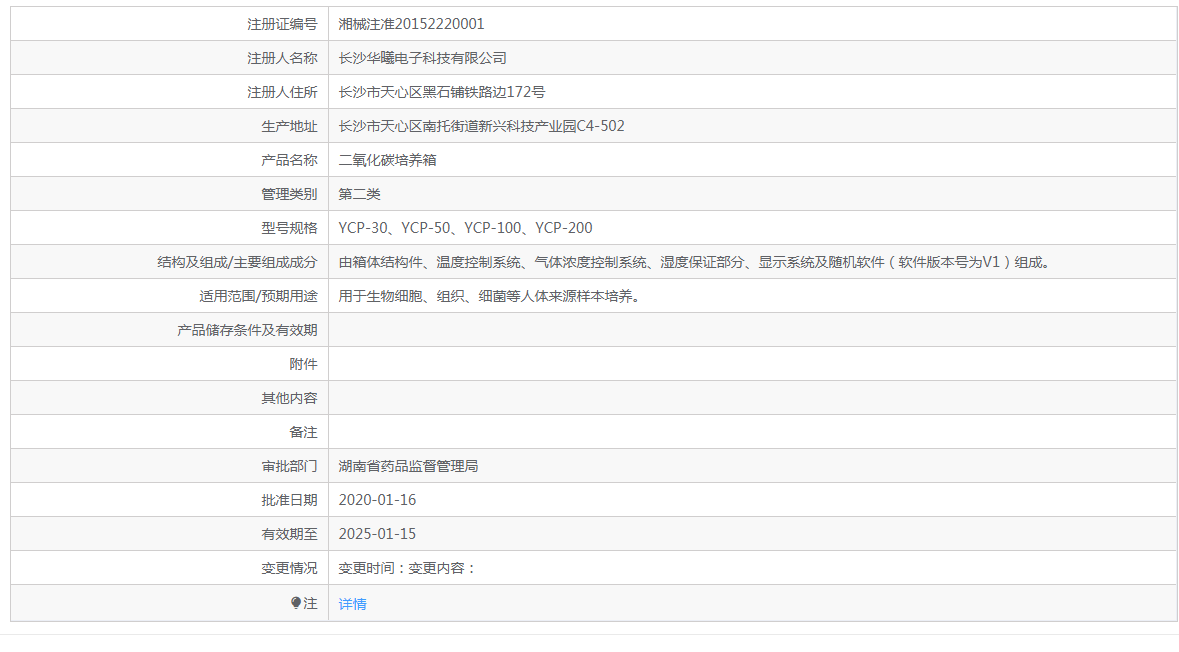Click the 有效期至 label
Viewport: 1179px width, 652px height.
tap(289, 534)
